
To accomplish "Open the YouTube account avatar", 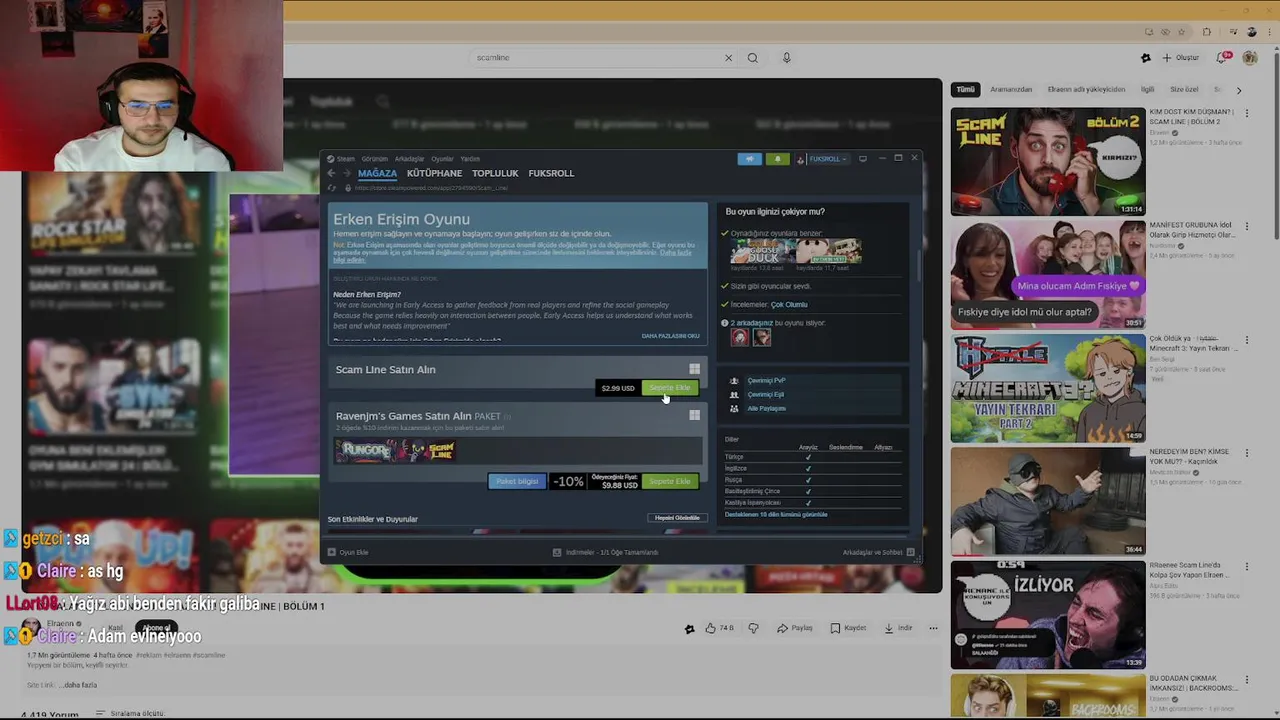I will coord(1250,58).
